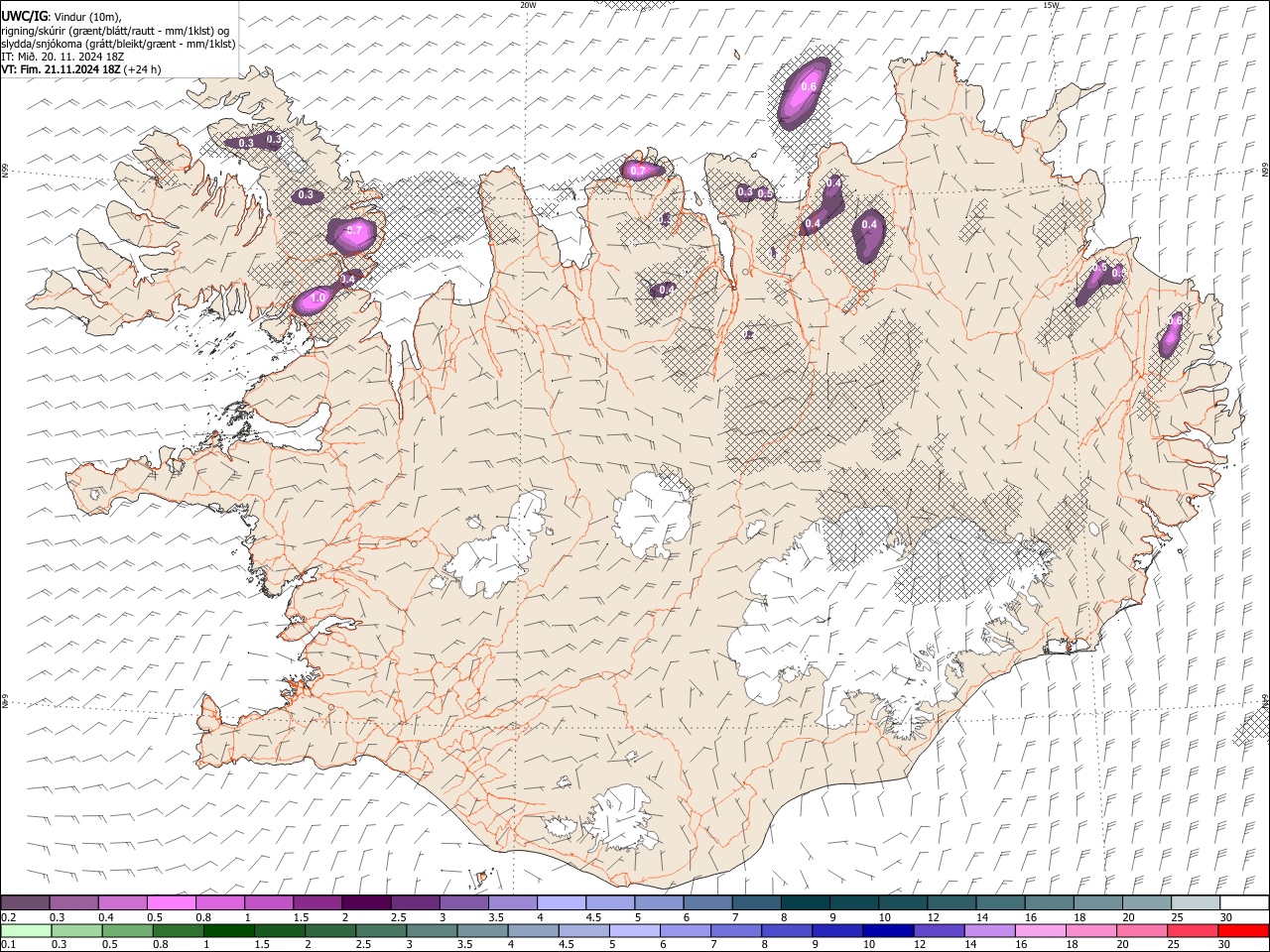The height and width of the screenshot is (952, 1270).
Task: Click the 'VT: Fim. 21.11.2024 18Z (+24 h)' line
Action: [81, 69]
